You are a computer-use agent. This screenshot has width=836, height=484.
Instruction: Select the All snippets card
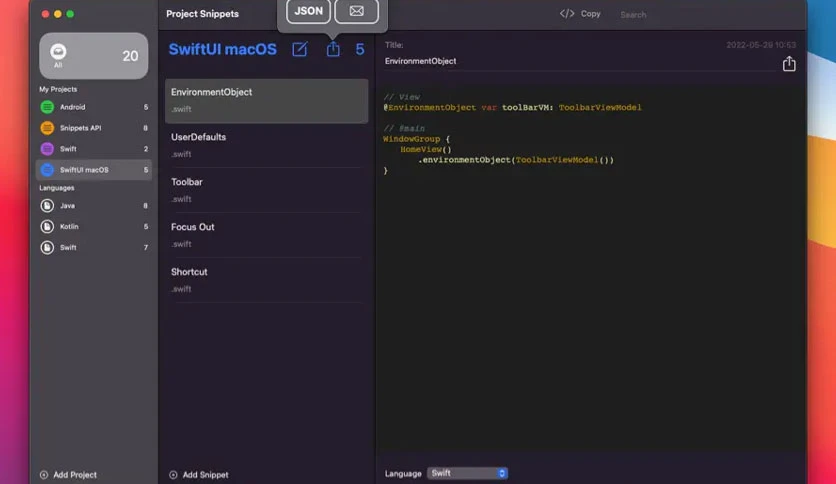point(94,56)
